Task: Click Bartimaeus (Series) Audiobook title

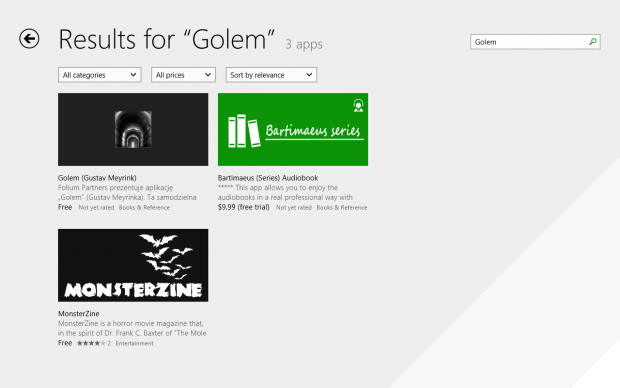Action: [268, 178]
